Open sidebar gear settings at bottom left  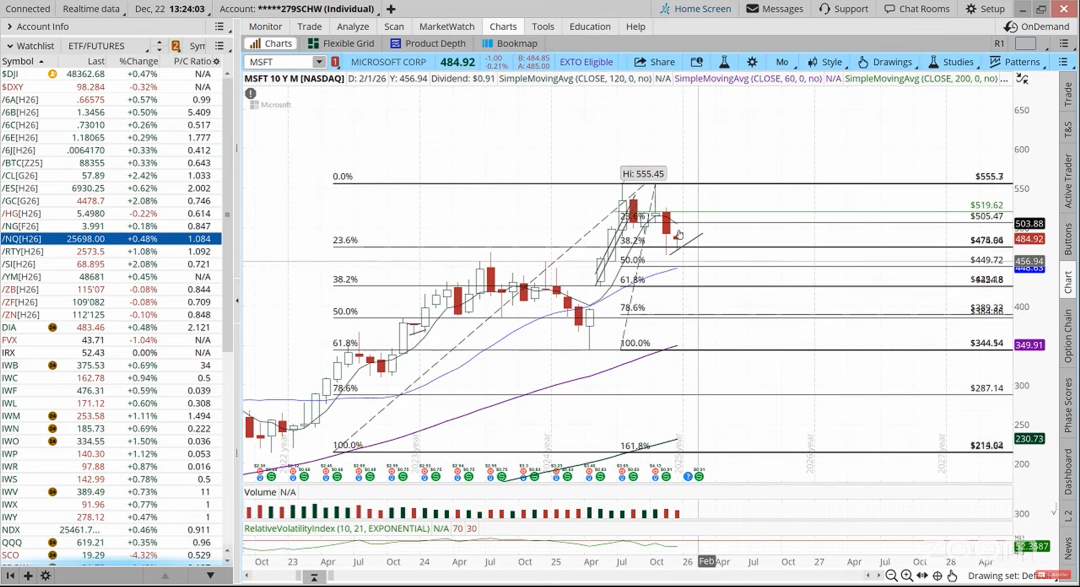click(x=45, y=575)
